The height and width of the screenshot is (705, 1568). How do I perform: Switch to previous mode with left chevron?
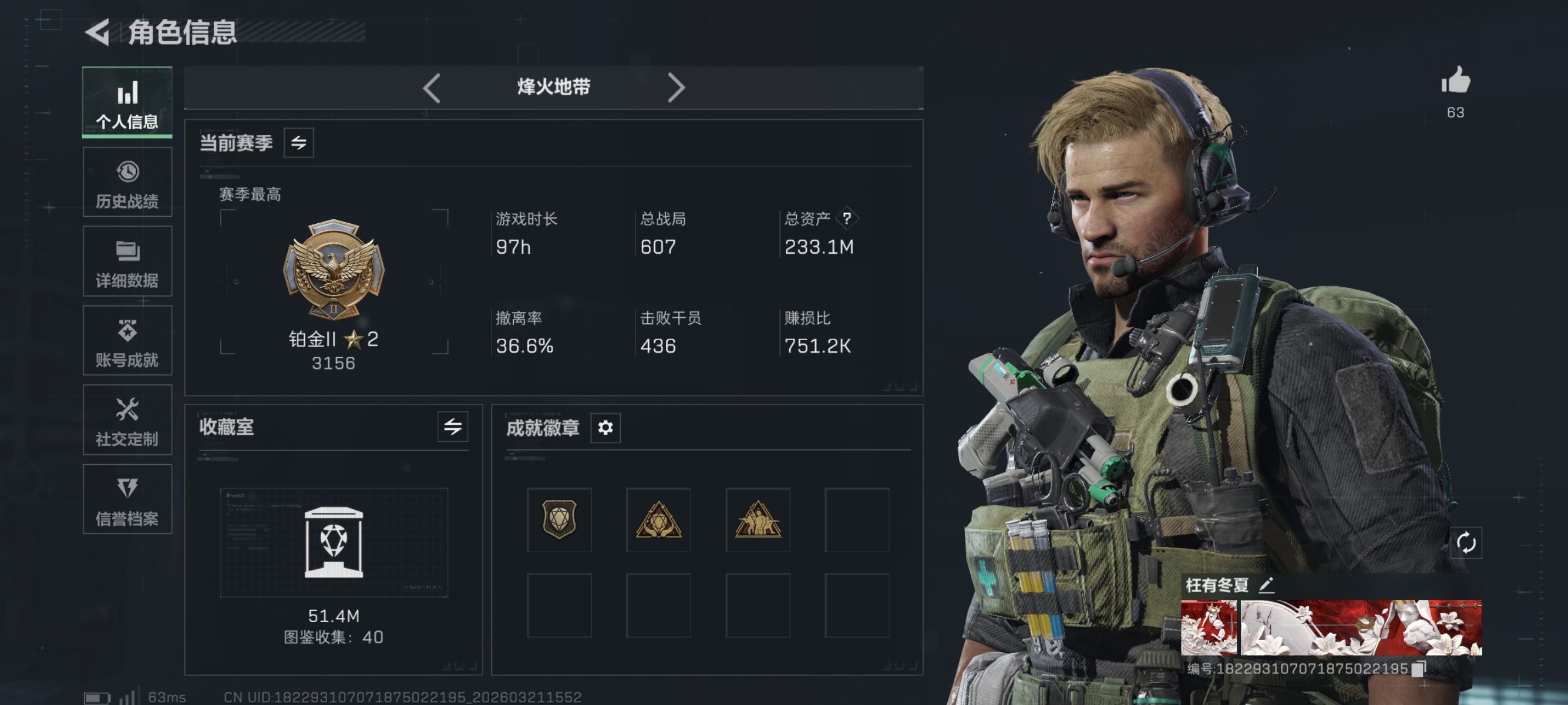pyautogui.click(x=432, y=88)
